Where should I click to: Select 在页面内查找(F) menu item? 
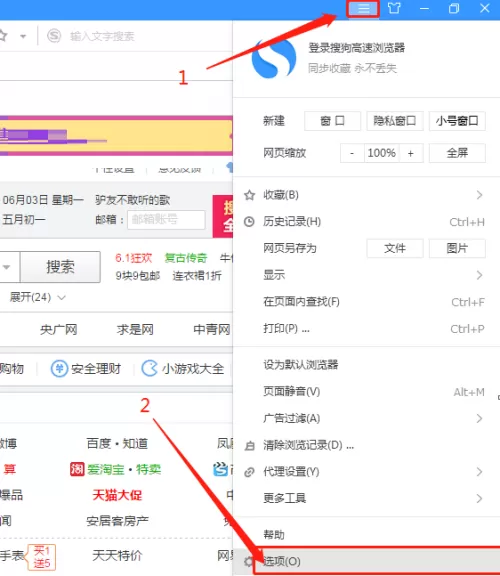[366, 302]
